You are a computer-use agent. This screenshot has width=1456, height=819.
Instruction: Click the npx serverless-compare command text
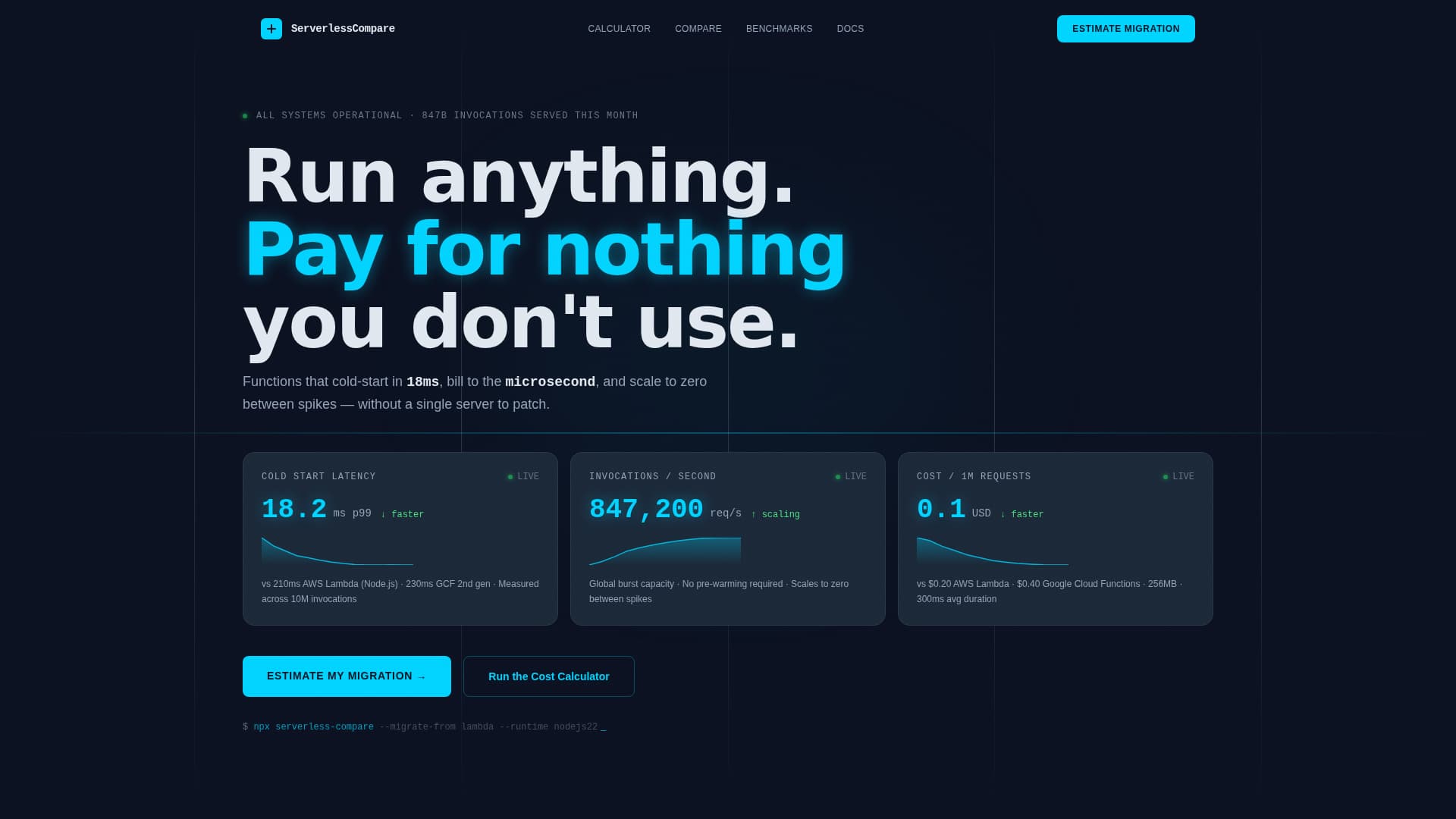click(313, 726)
